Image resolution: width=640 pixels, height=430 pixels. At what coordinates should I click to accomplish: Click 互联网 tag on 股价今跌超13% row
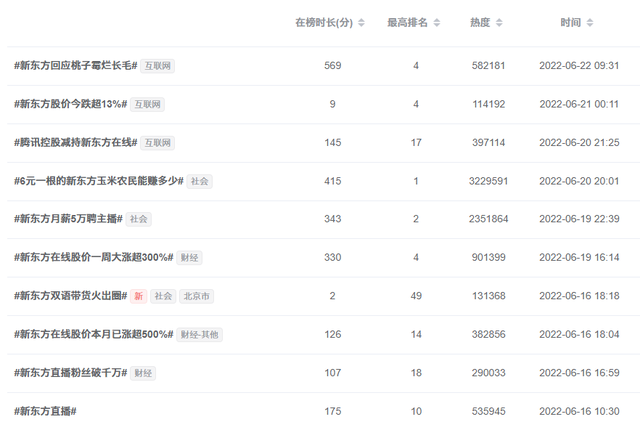[x=147, y=104]
